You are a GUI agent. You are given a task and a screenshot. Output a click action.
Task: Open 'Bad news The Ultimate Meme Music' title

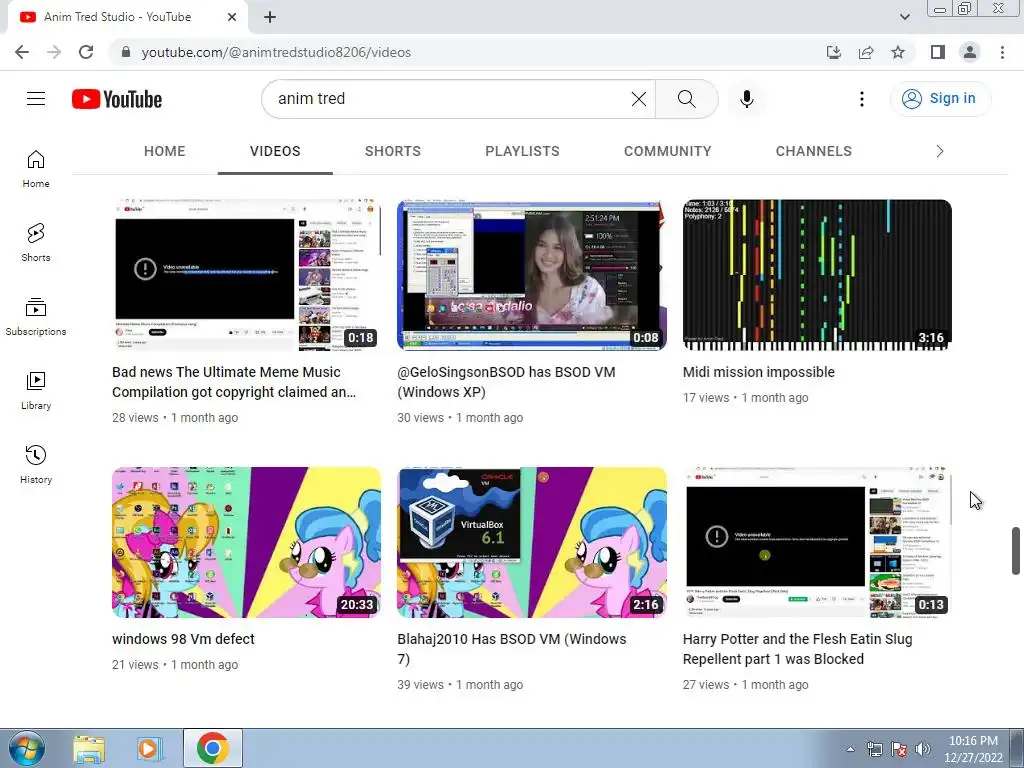coord(234,382)
